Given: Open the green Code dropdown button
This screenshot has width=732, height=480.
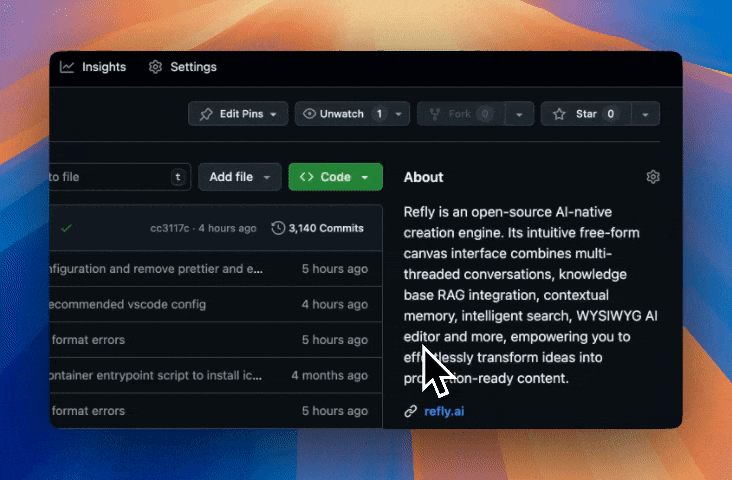Looking at the screenshot, I should pos(336,177).
